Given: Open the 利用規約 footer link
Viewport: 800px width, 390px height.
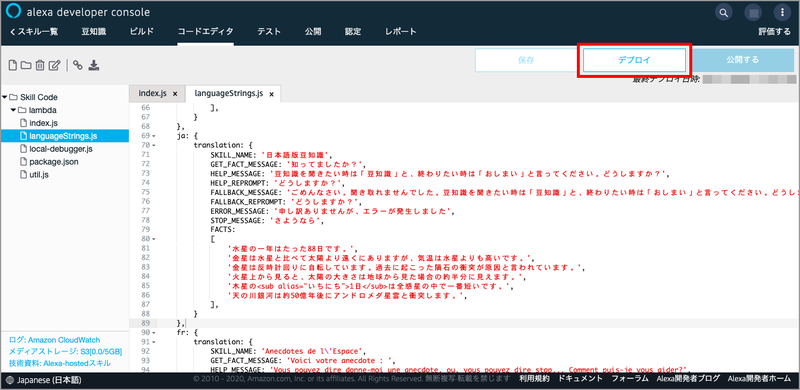Looking at the screenshot, I should pyautogui.click(x=534, y=379).
